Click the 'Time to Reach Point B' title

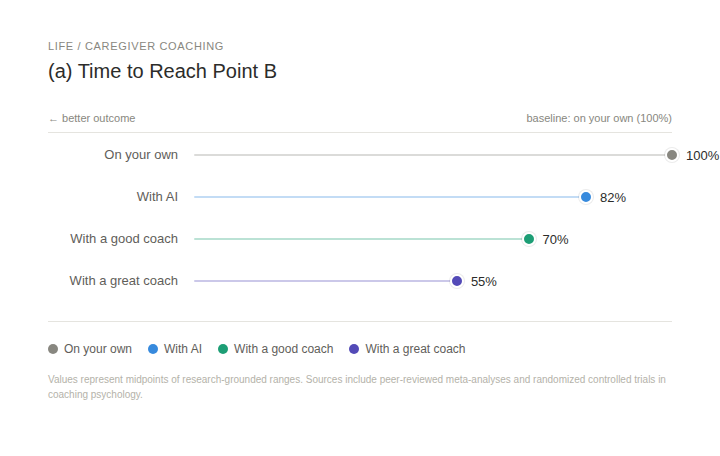coord(162,72)
